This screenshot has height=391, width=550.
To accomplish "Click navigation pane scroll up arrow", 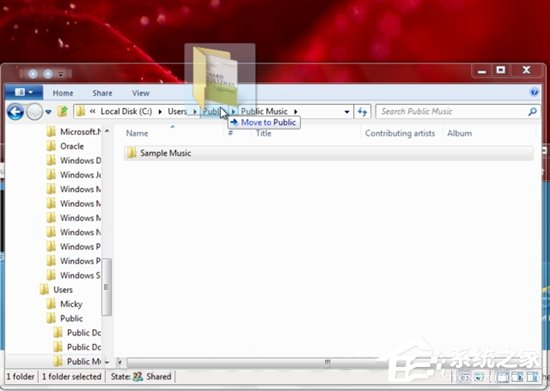I will click(x=107, y=131).
